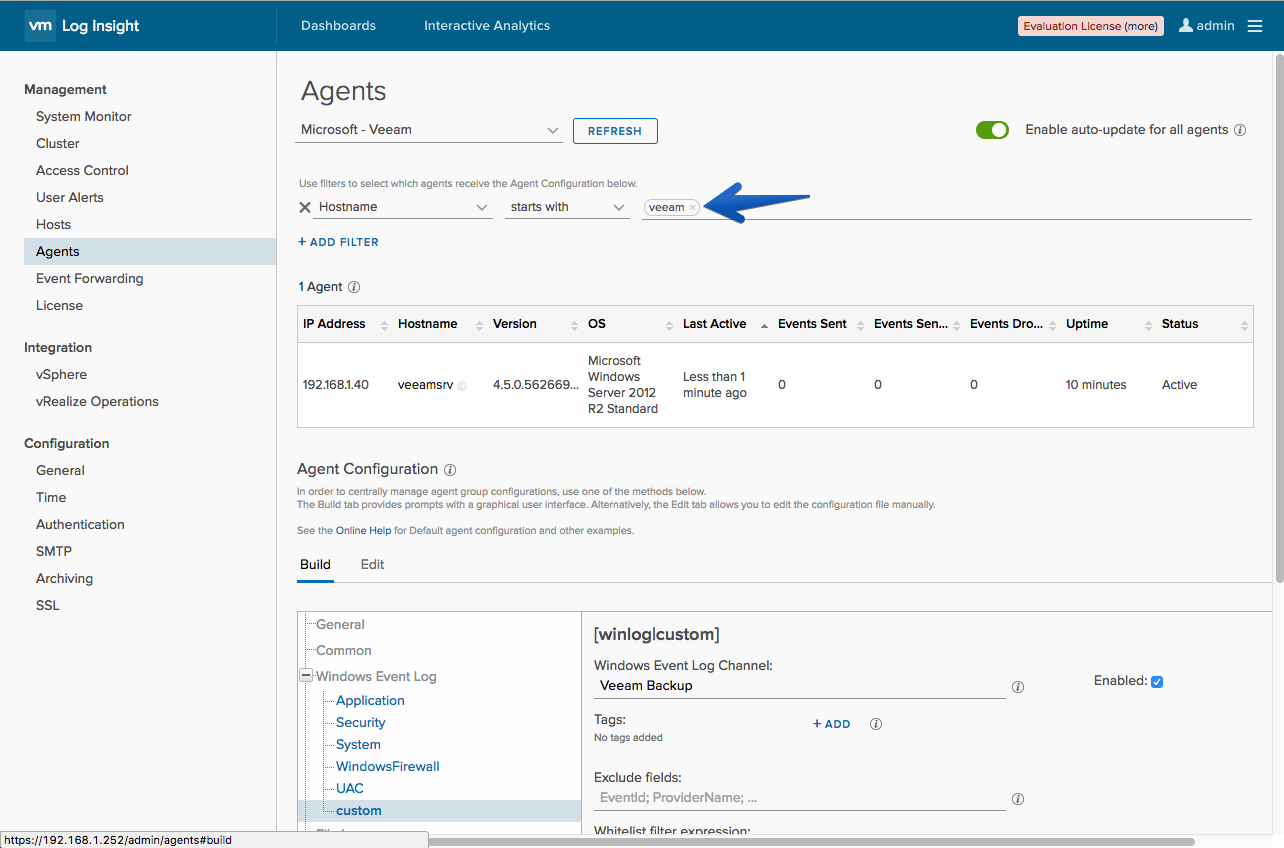The height and width of the screenshot is (848, 1284).
Task: Open Cluster management page
Action: coord(58,144)
